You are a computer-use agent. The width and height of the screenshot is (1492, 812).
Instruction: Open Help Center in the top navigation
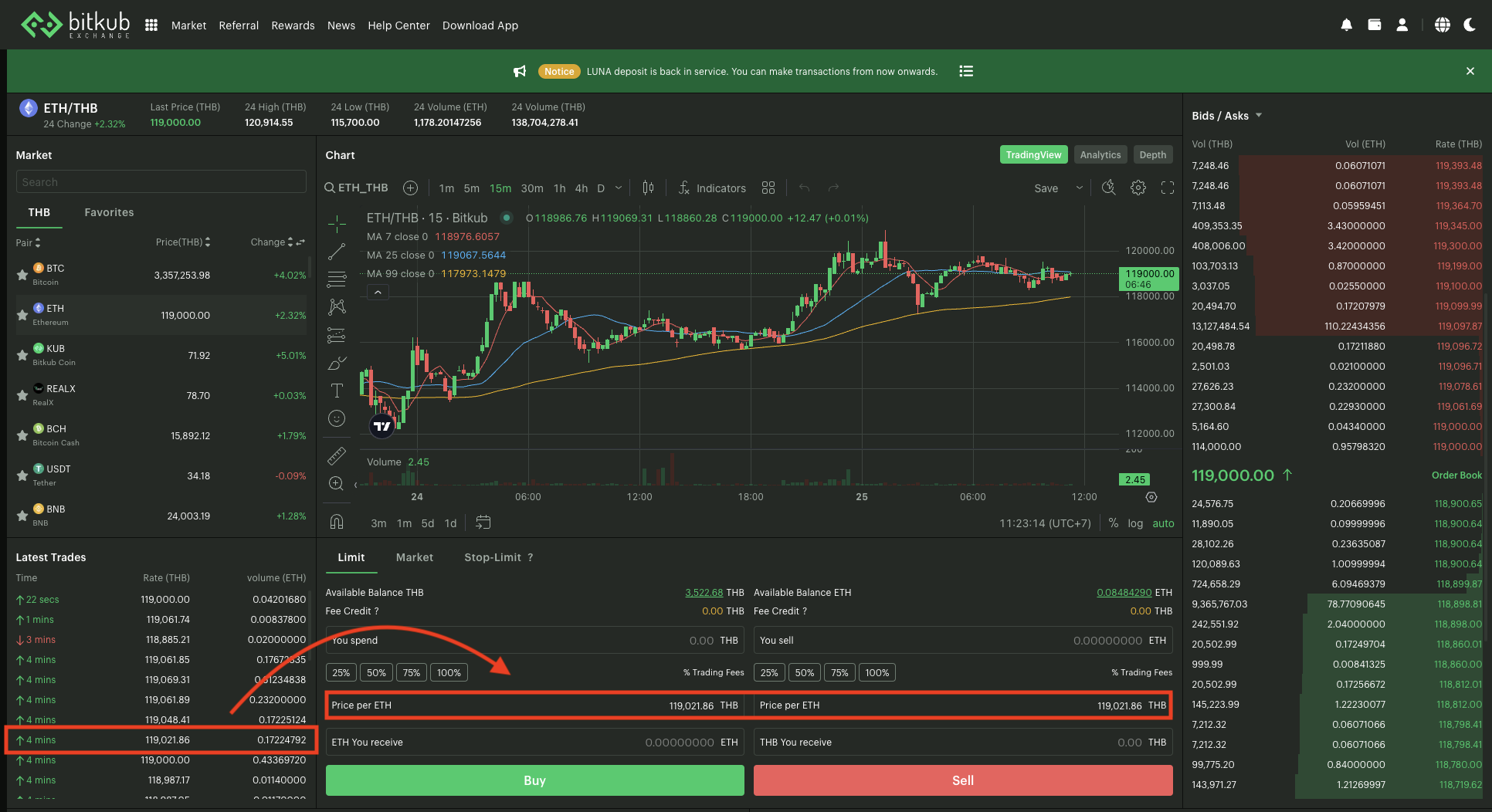398,25
